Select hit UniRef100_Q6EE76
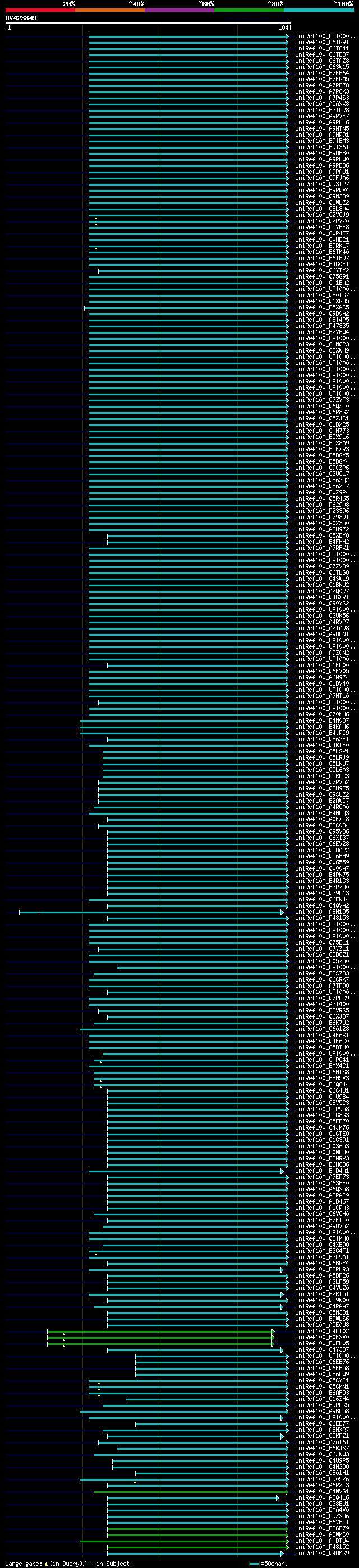359x1568 pixels. pos(322,1362)
